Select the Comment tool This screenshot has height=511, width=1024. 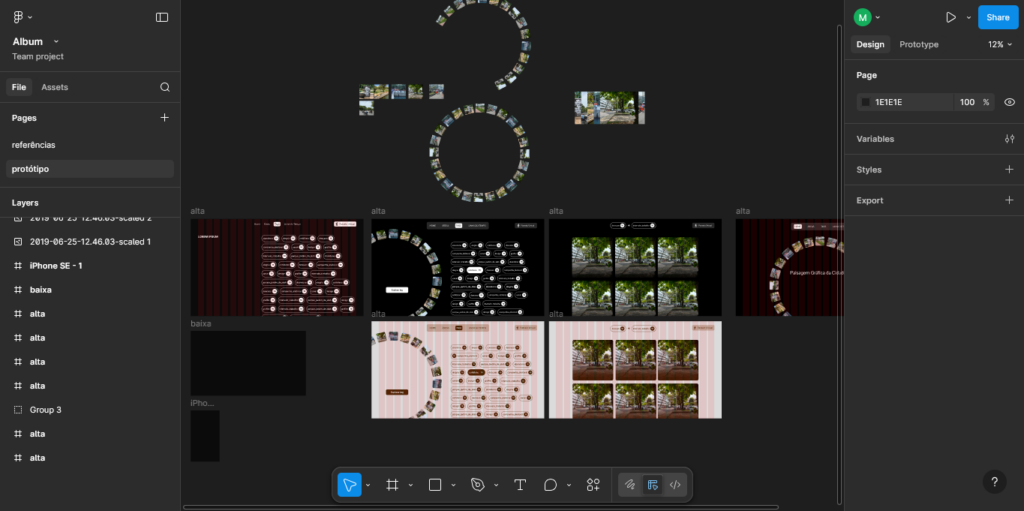point(550,485)
